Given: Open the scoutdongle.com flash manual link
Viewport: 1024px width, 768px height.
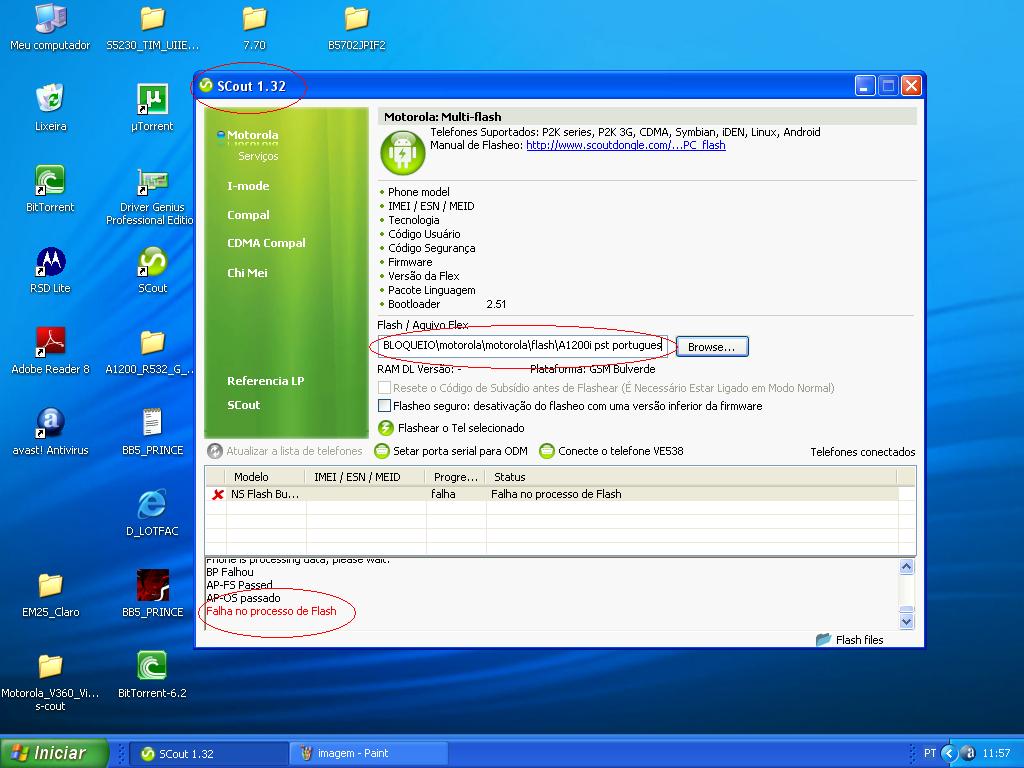Looking at the screenshot, I should click(626, 145).
